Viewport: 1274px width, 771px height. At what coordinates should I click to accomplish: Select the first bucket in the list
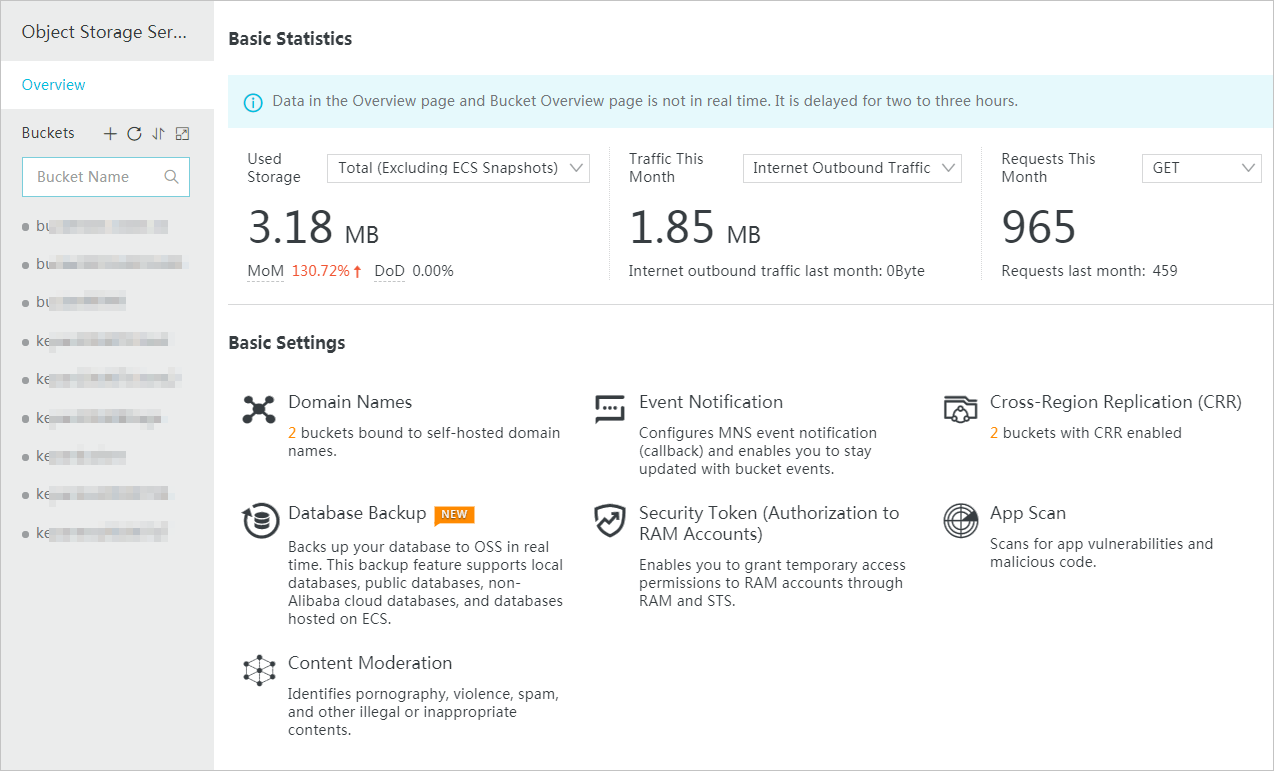pos(100,226)
